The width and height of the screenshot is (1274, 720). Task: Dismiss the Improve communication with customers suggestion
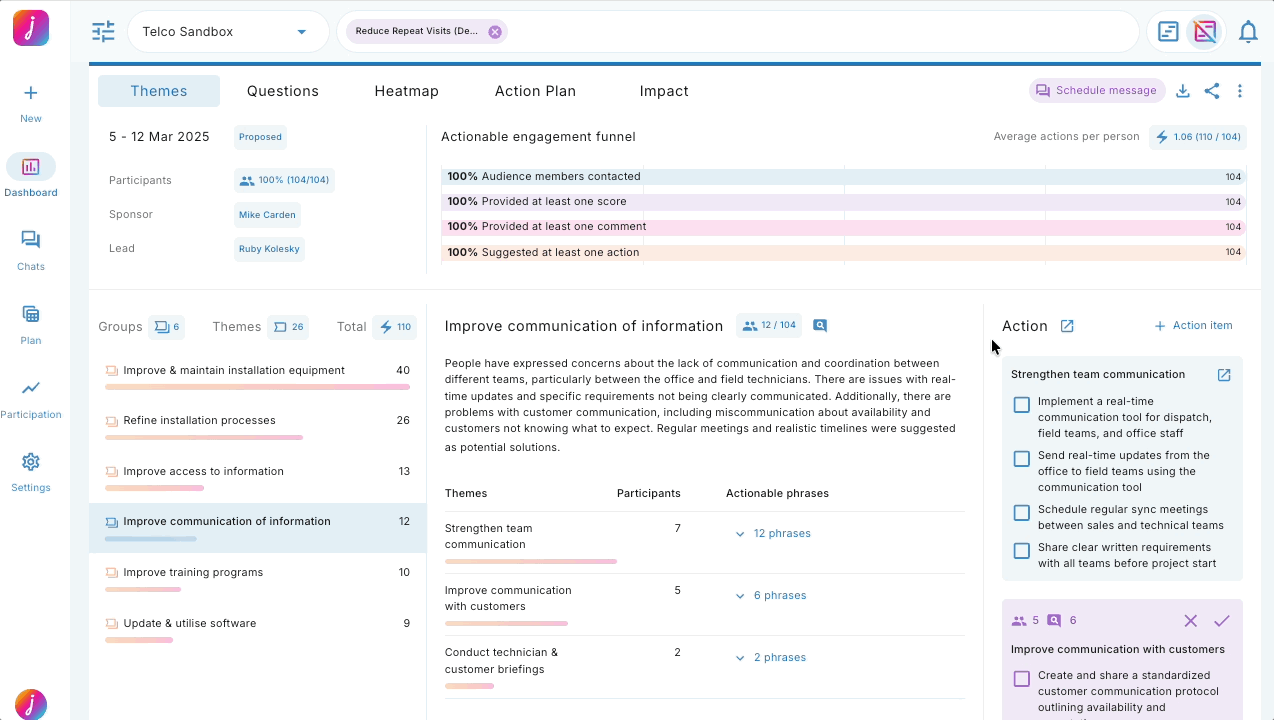coord(1190,621)
